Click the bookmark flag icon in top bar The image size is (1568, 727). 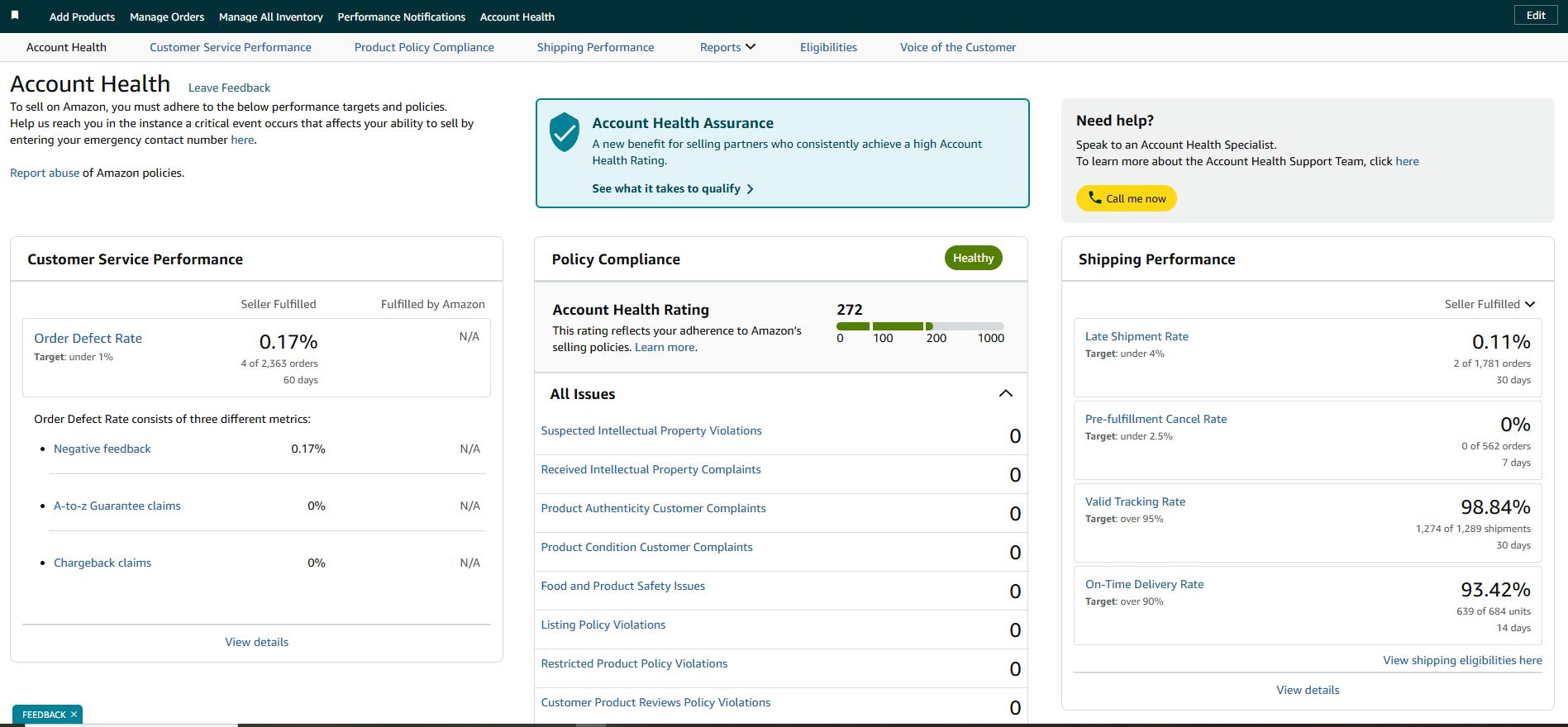[x=15, y=15]
